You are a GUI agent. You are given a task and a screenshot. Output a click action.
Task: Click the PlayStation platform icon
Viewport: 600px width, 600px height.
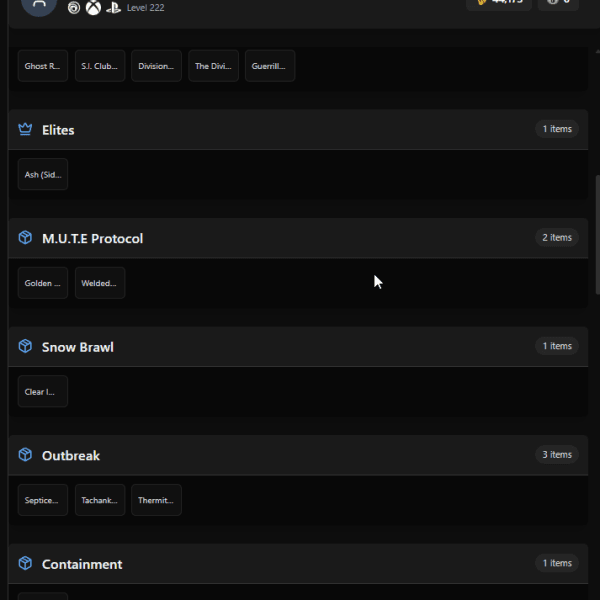pos(113,8)
